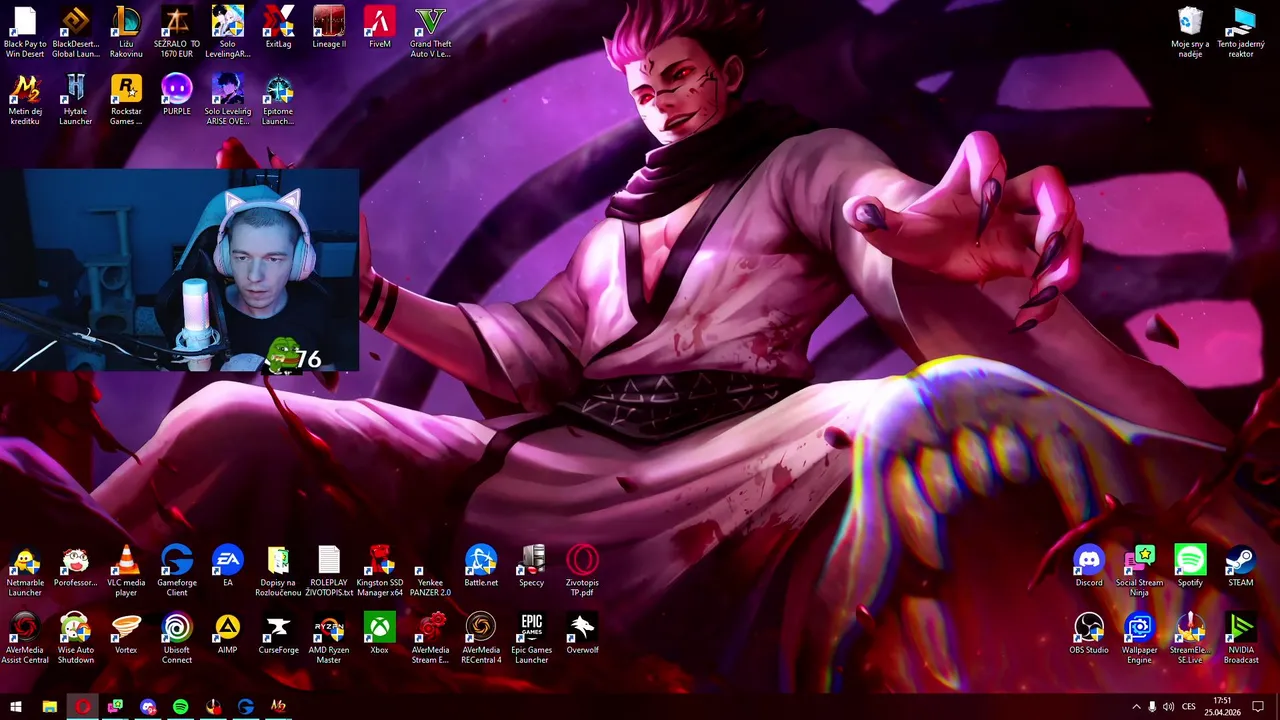Launch Grand Theft Auto V shortcut
Screen dimensions: 1280x720
[430, 32]
